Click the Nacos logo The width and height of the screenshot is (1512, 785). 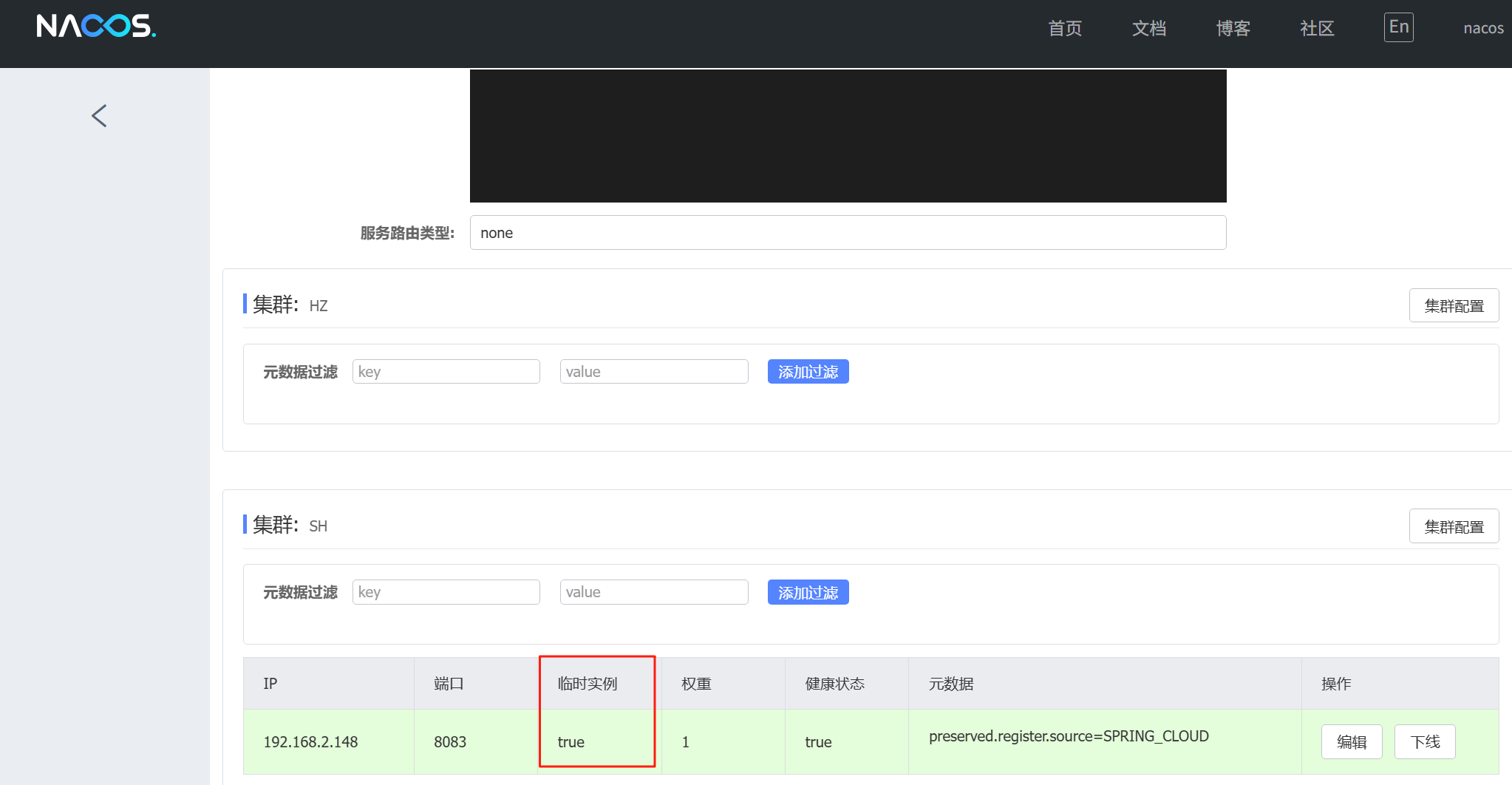click(x=96, y=27)
